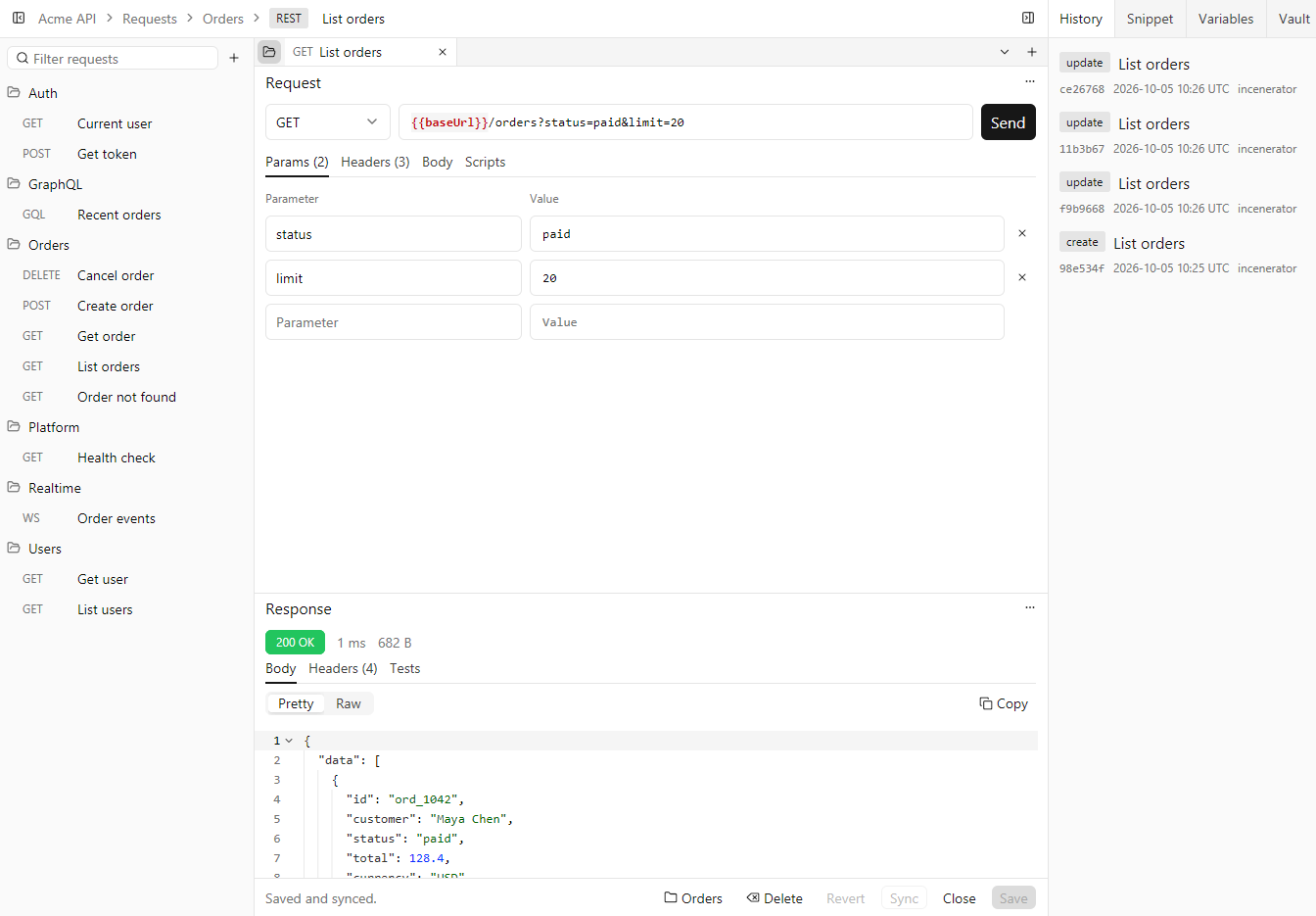Close the List orders tab
This screenshot has width=1316, height=916.
[x=443, y=52]
